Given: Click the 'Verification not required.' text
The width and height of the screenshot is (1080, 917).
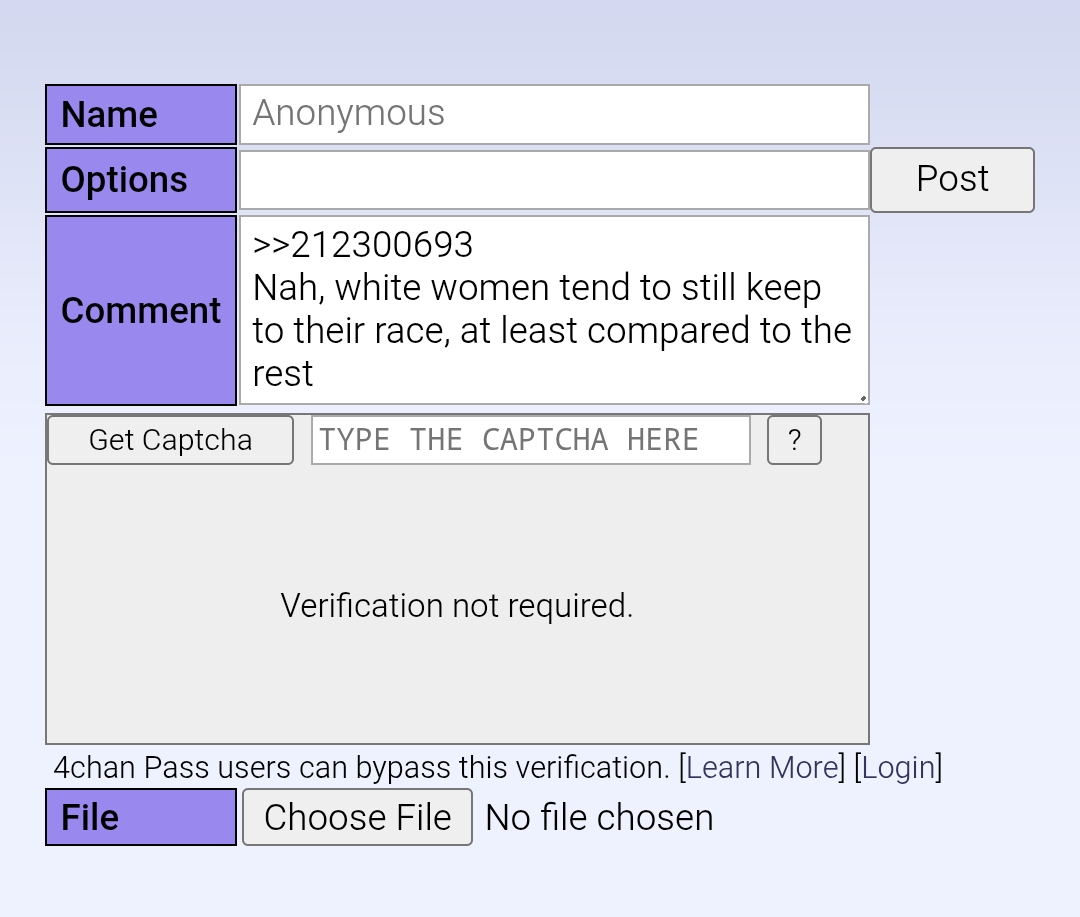Looking at the screenshot, I should pos(457,606).
